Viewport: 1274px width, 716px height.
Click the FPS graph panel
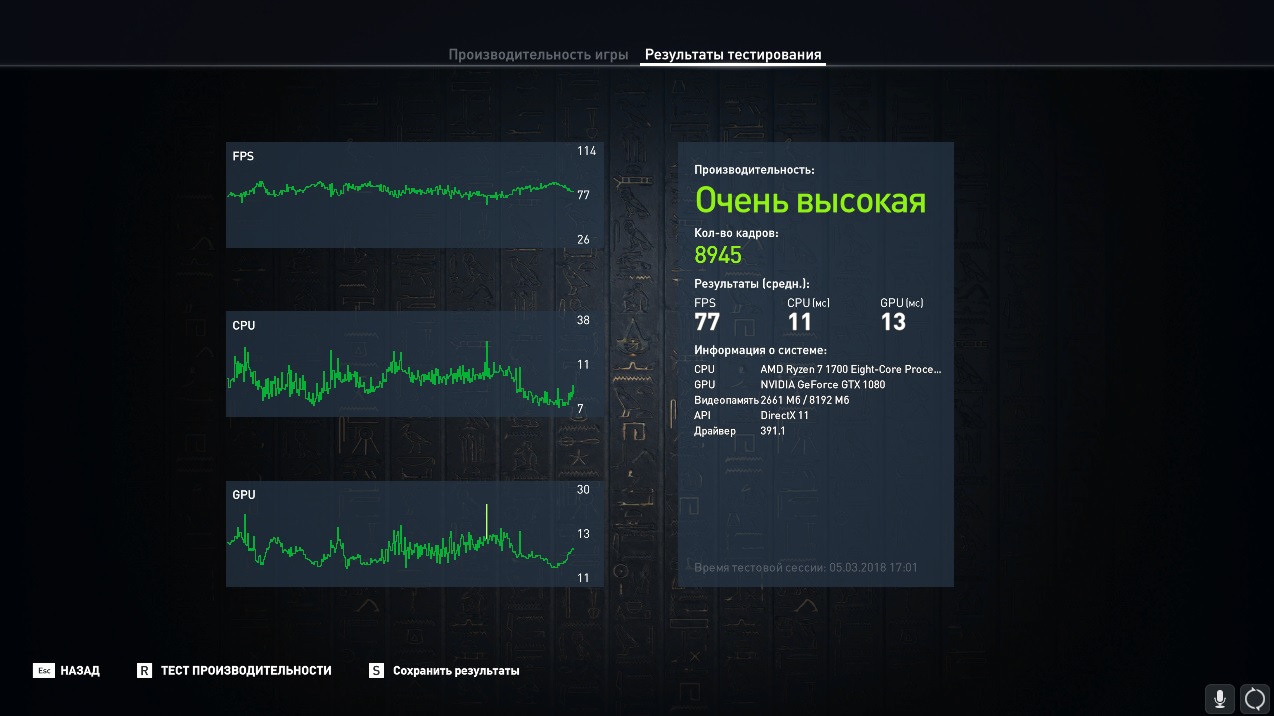pyautogui.click(x=414, y=195)
